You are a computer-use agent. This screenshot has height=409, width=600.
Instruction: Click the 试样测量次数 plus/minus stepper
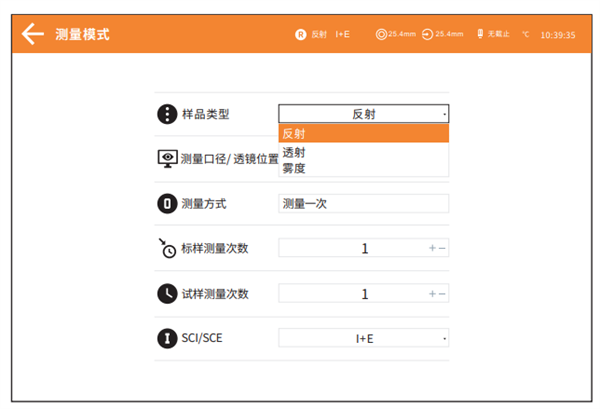coord(437,294)
